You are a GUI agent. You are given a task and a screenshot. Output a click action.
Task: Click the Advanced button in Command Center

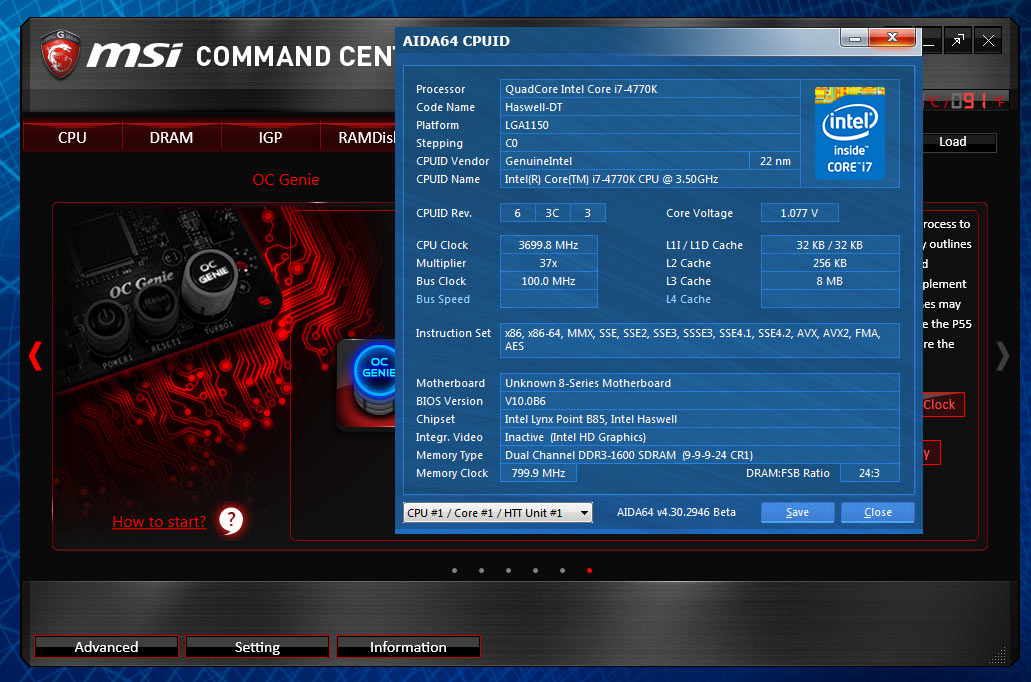click(x=107, y=647)
